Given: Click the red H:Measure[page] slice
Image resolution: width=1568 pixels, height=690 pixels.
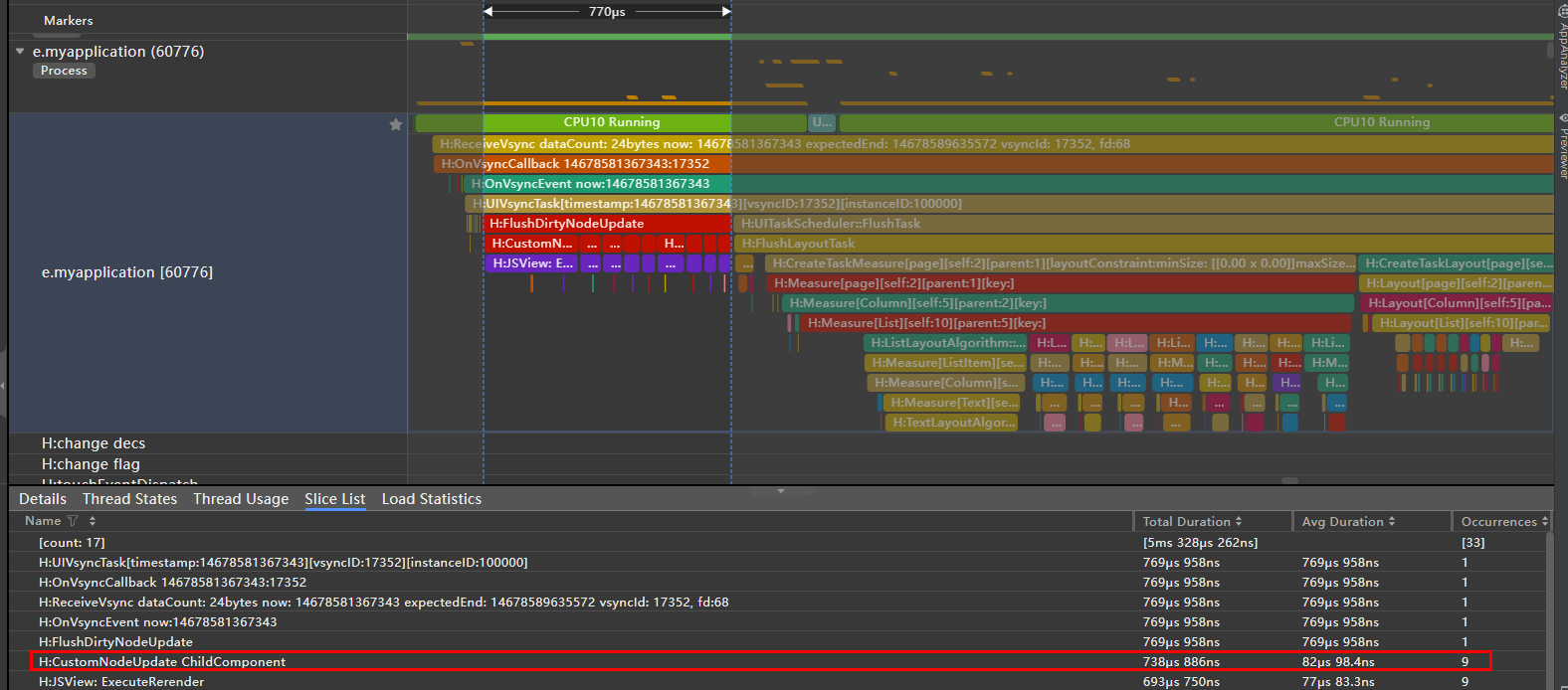Looking at the screenshot, I should (1061, 283).
